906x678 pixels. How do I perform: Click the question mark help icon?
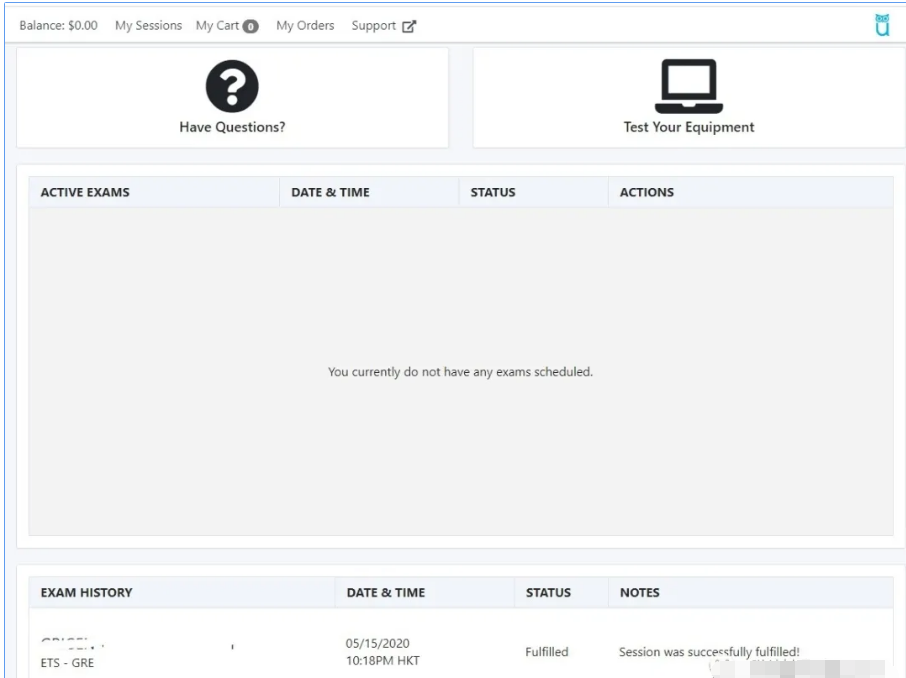click(x=232, y=86)
